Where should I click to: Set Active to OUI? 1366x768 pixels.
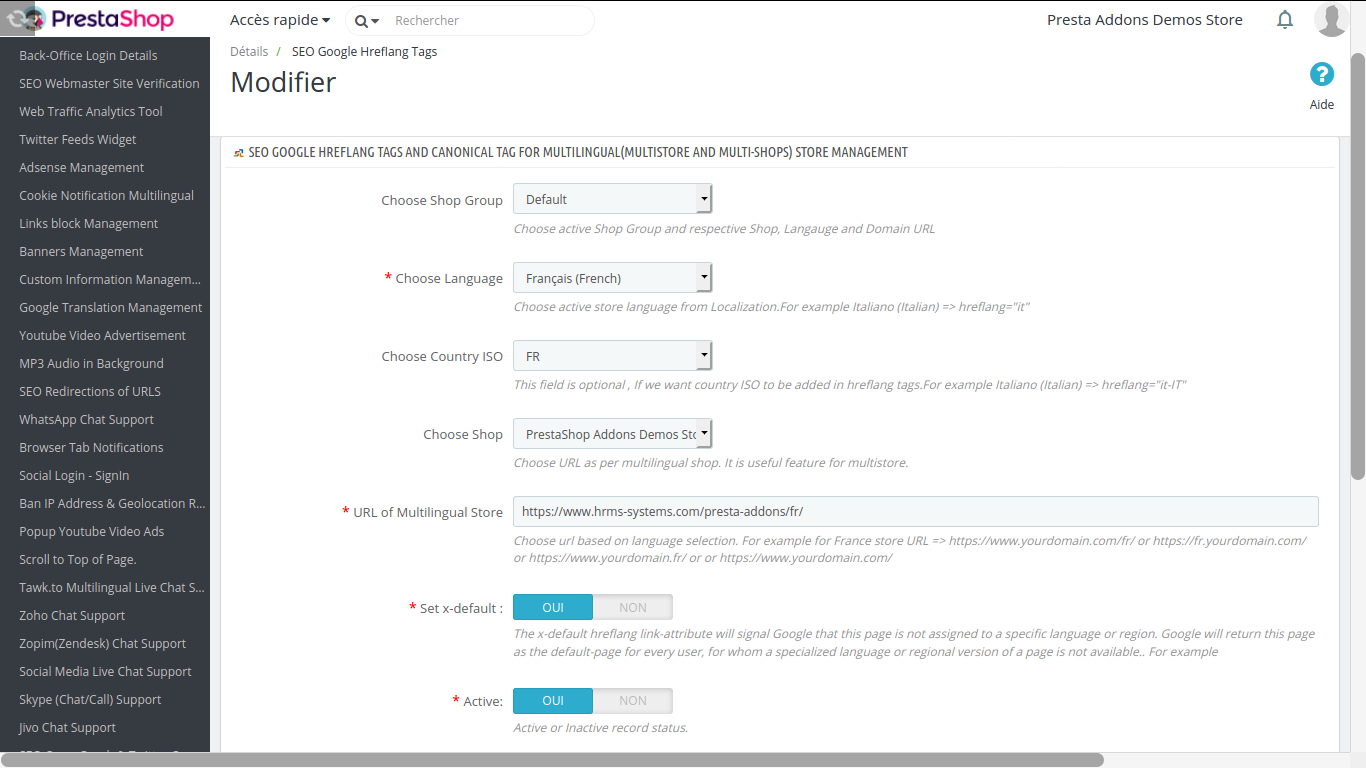coord(553,700)
